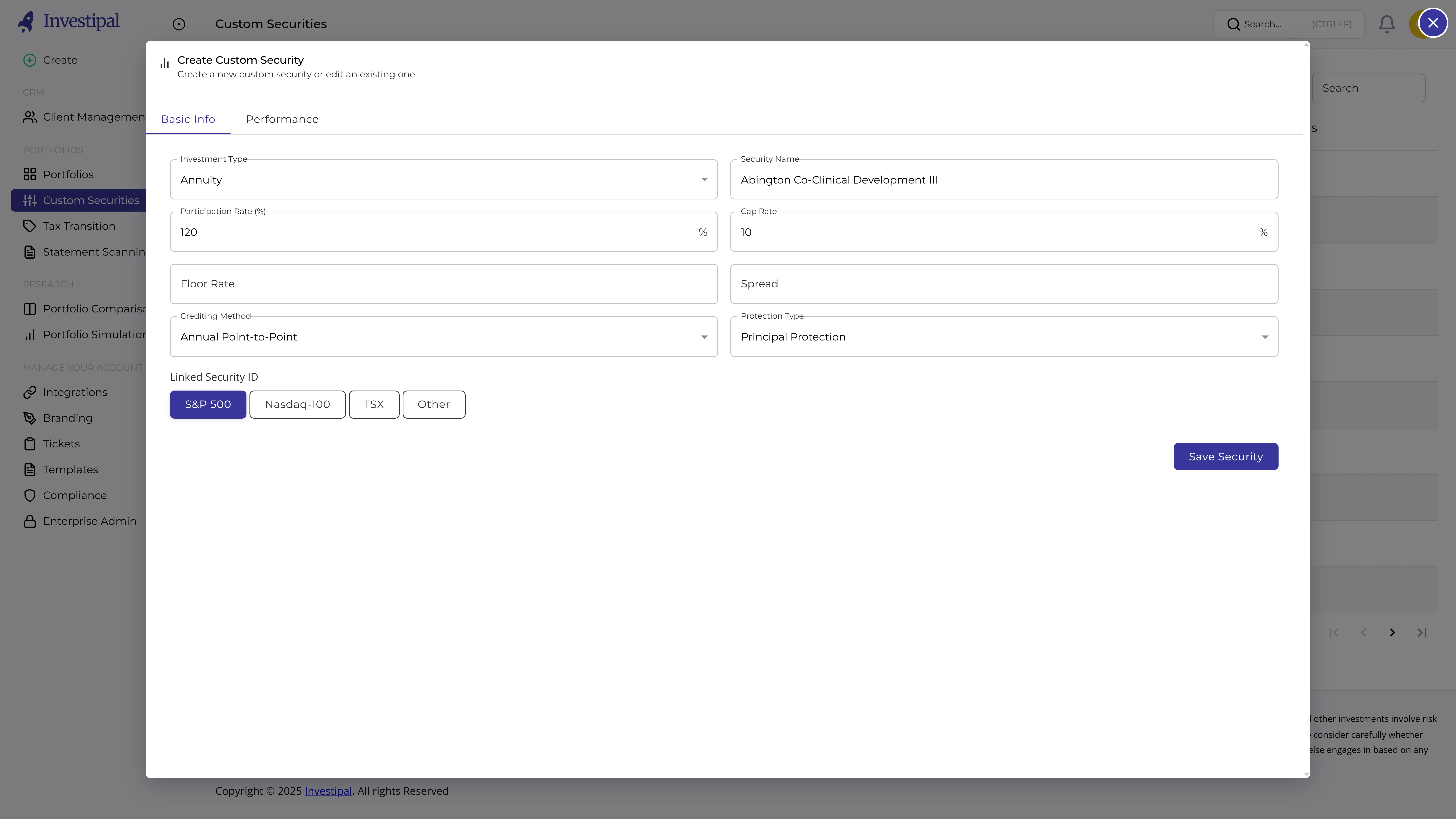Click the Participation Rate field
The width and height of the screenshot is (1456, 819).
pos(444,232)
